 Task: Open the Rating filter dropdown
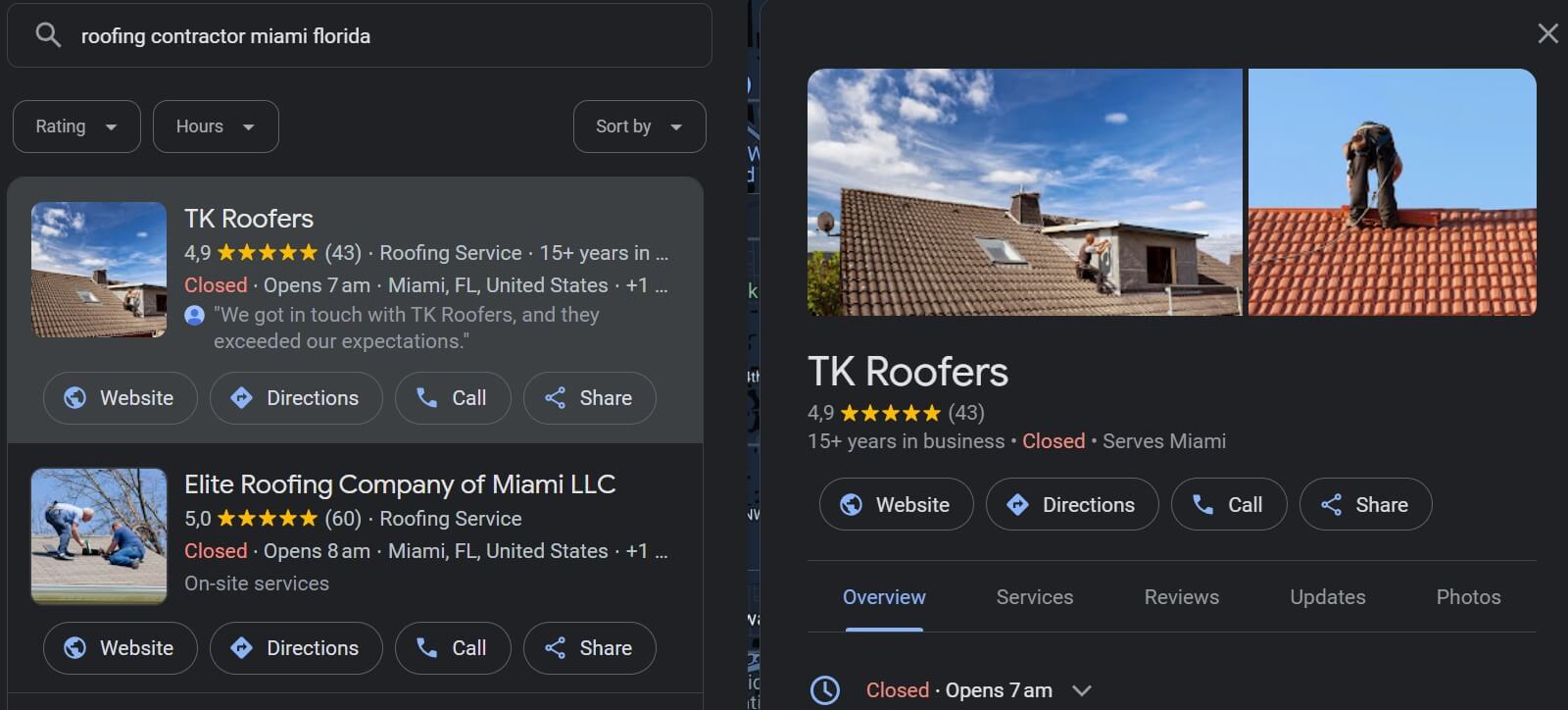(76, 127)
